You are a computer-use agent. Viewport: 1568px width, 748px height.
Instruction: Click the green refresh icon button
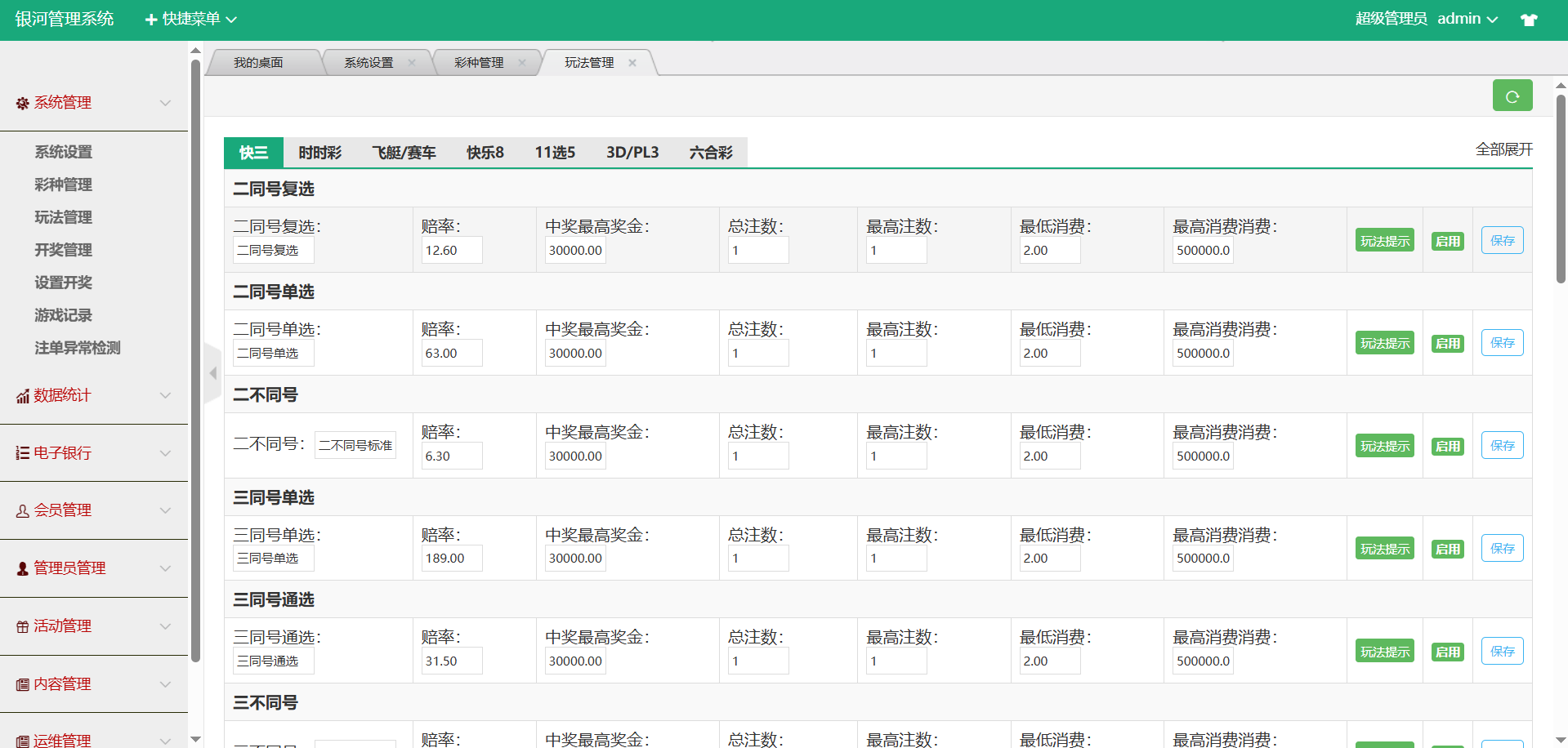1512,96
